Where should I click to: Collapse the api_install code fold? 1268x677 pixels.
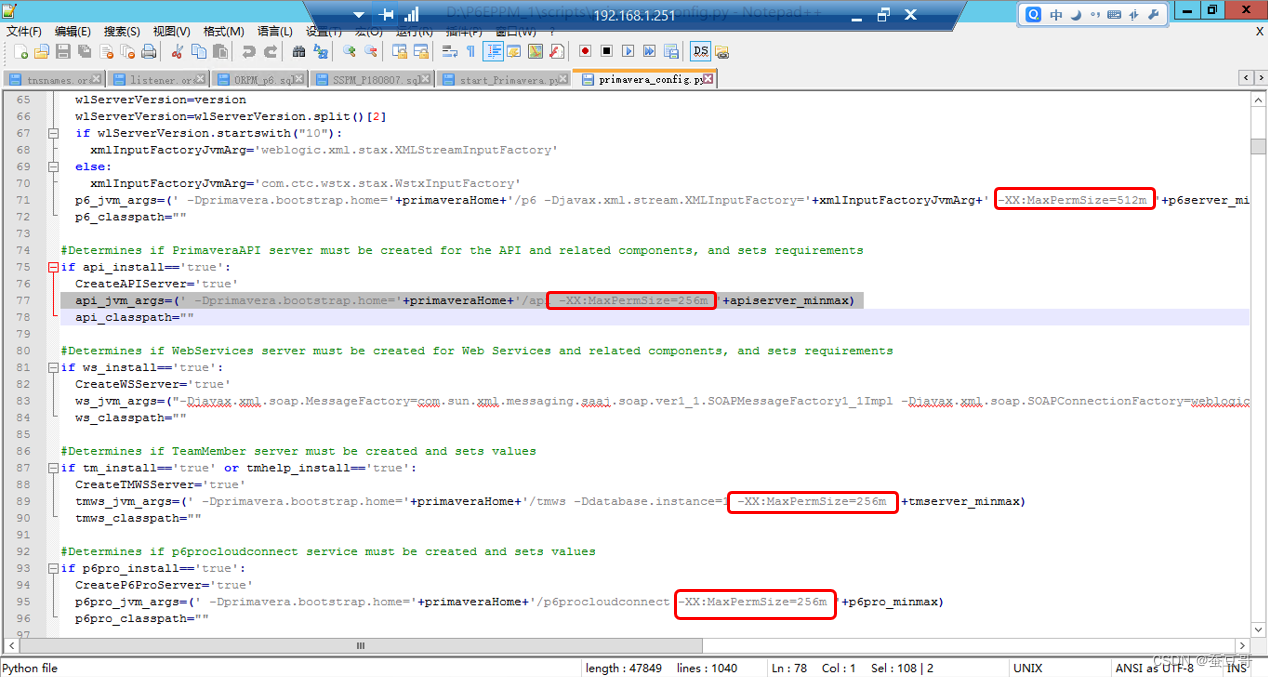[x=55, y=267]
